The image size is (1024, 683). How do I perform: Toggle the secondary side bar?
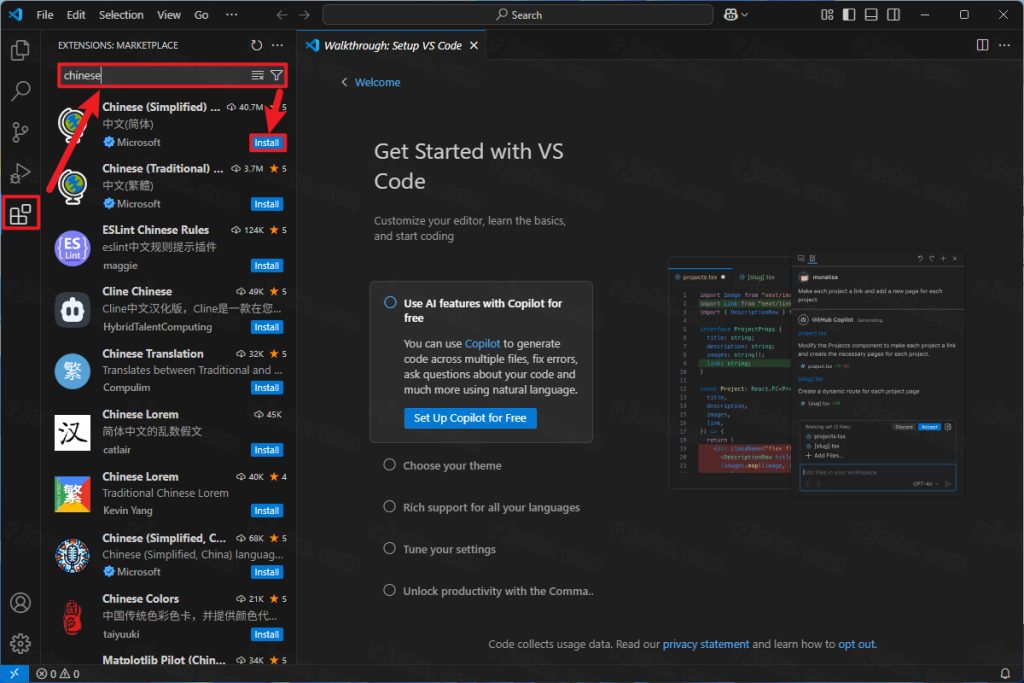893,15
